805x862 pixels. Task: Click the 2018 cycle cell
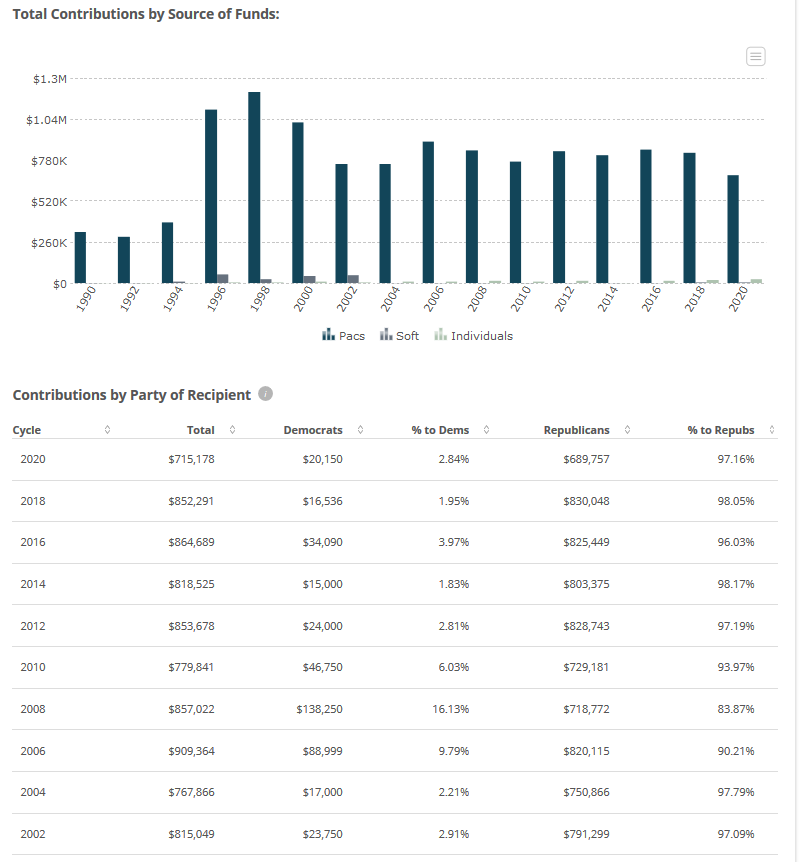click(x=33, y=501)
